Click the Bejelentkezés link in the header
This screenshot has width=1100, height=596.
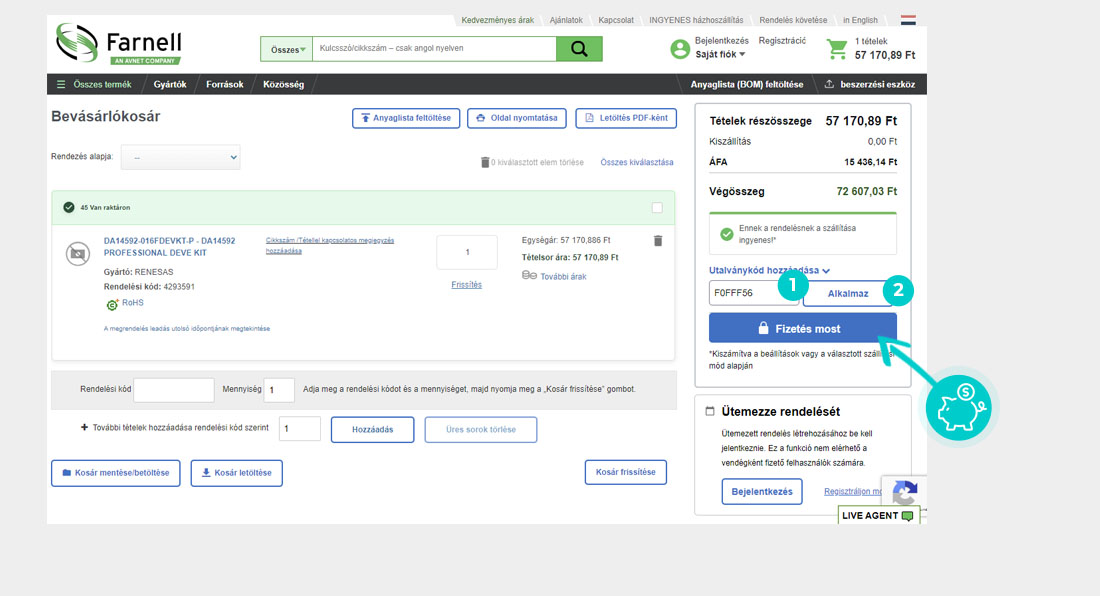(x=722, y=41)
